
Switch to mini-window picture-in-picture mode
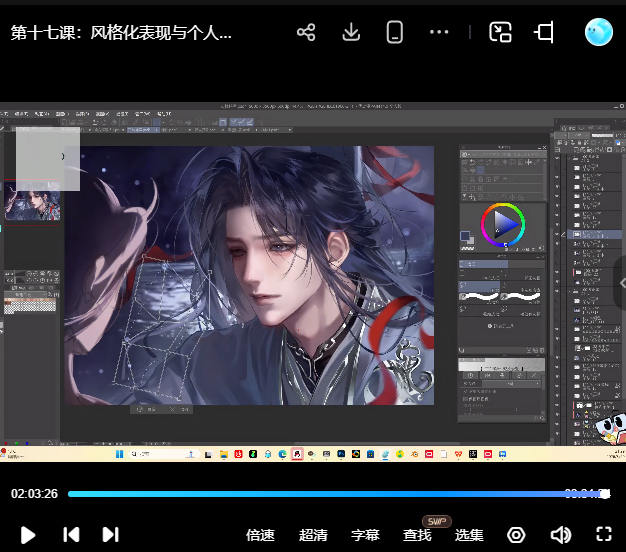500,32
